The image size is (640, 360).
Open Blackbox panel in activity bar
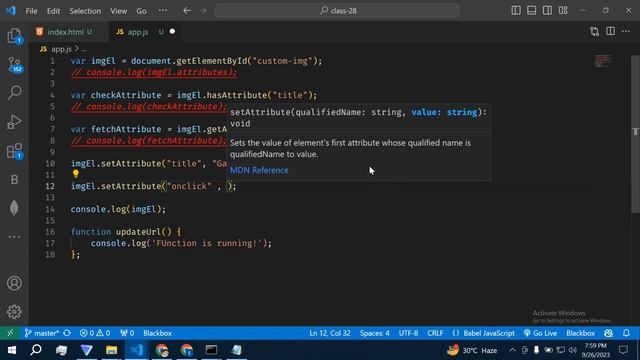(x=14, y=180)
